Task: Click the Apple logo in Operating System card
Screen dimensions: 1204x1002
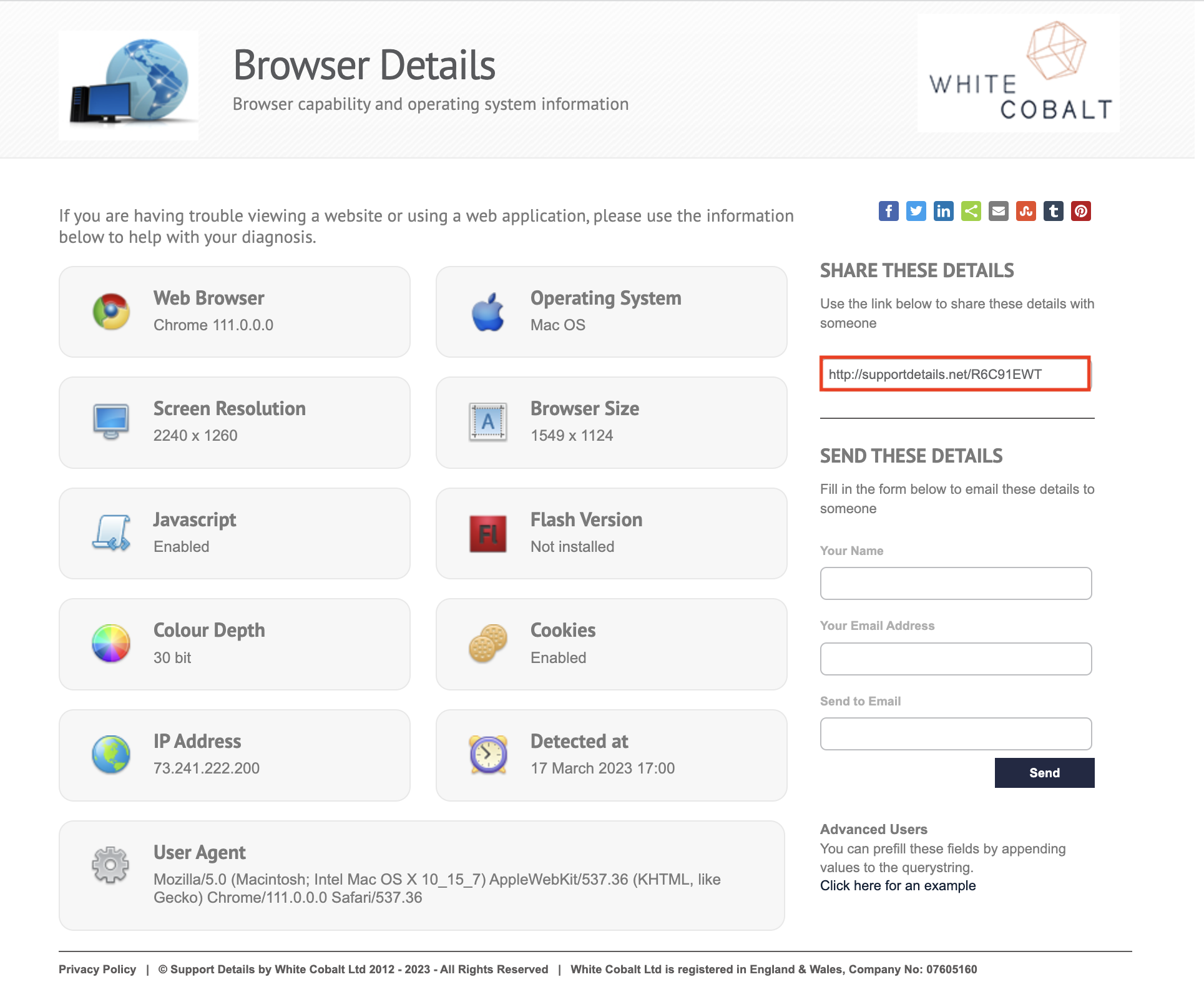Action: point(487,312)
